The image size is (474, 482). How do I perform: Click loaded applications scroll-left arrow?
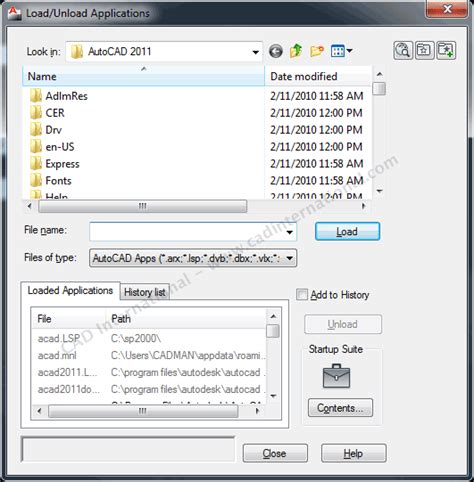coord(39,411)
